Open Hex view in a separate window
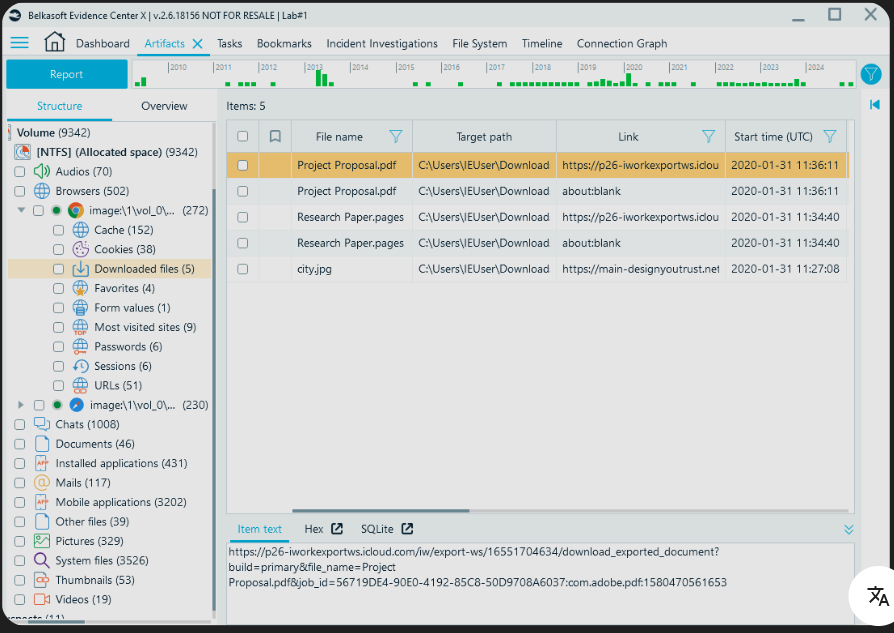 coord(334,528)
